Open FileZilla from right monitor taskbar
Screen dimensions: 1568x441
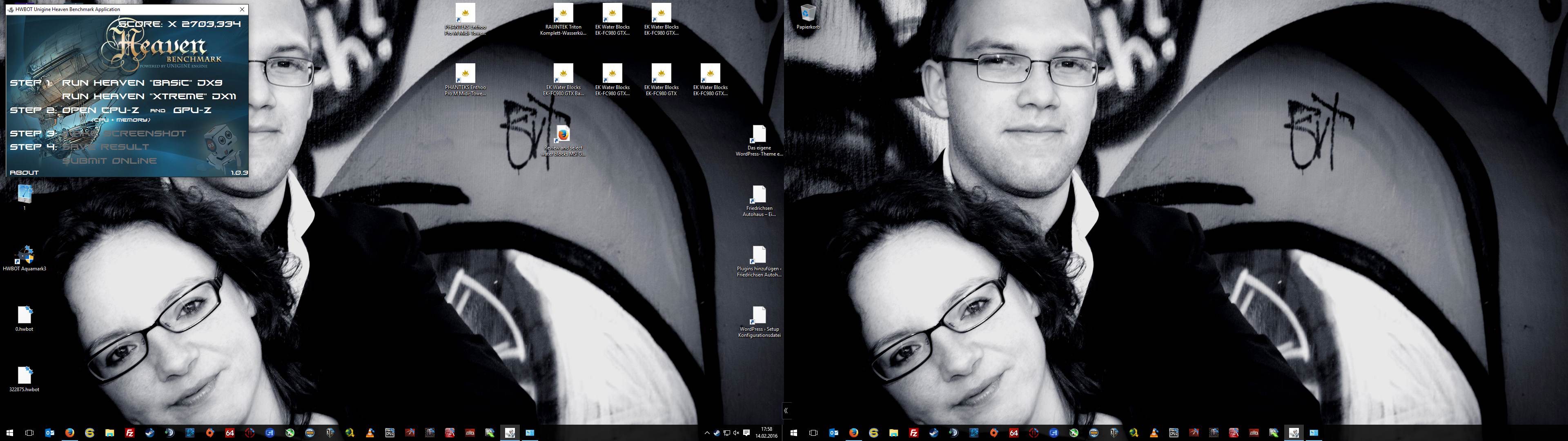[x=914, y=432]
